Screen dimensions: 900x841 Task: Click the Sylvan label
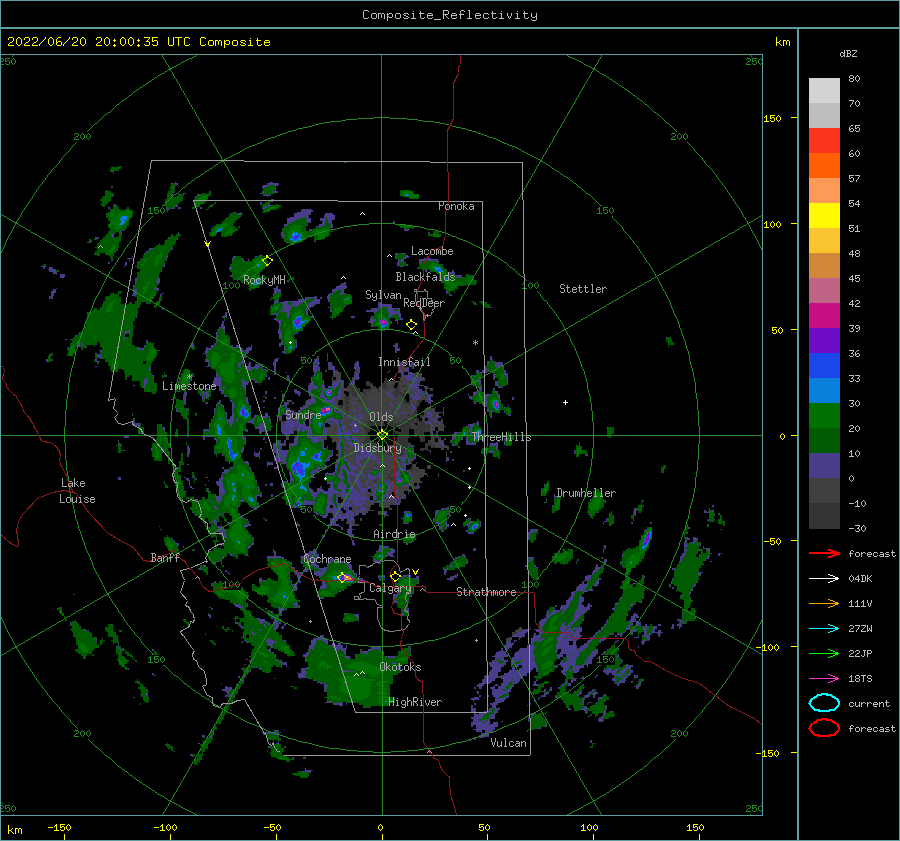[x=383, y=295]
